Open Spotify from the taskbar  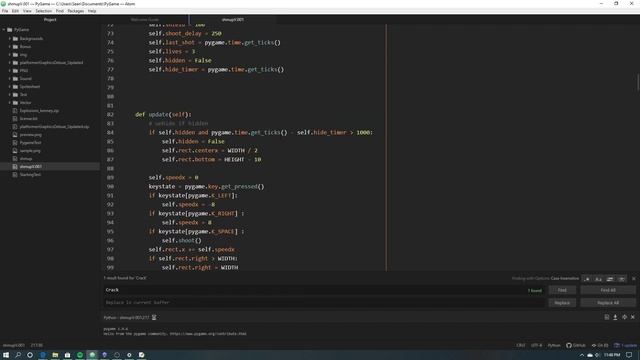[80, 355]
